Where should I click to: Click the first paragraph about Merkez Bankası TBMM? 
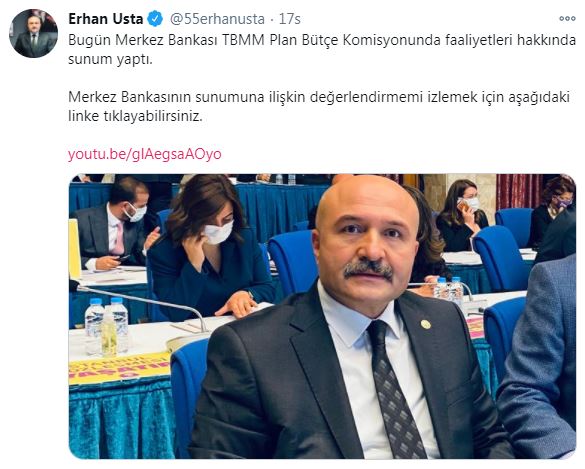(x=322, y=50)
